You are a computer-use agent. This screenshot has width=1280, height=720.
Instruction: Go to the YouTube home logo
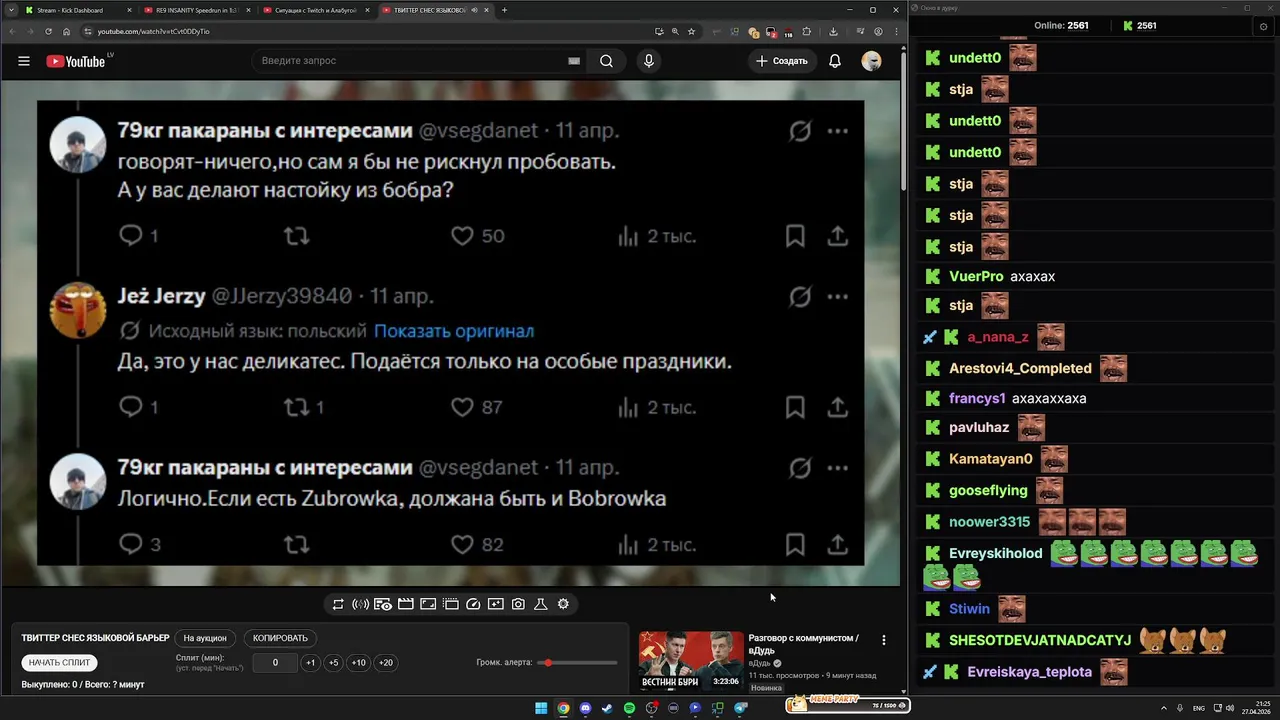(x=76, y=61)
